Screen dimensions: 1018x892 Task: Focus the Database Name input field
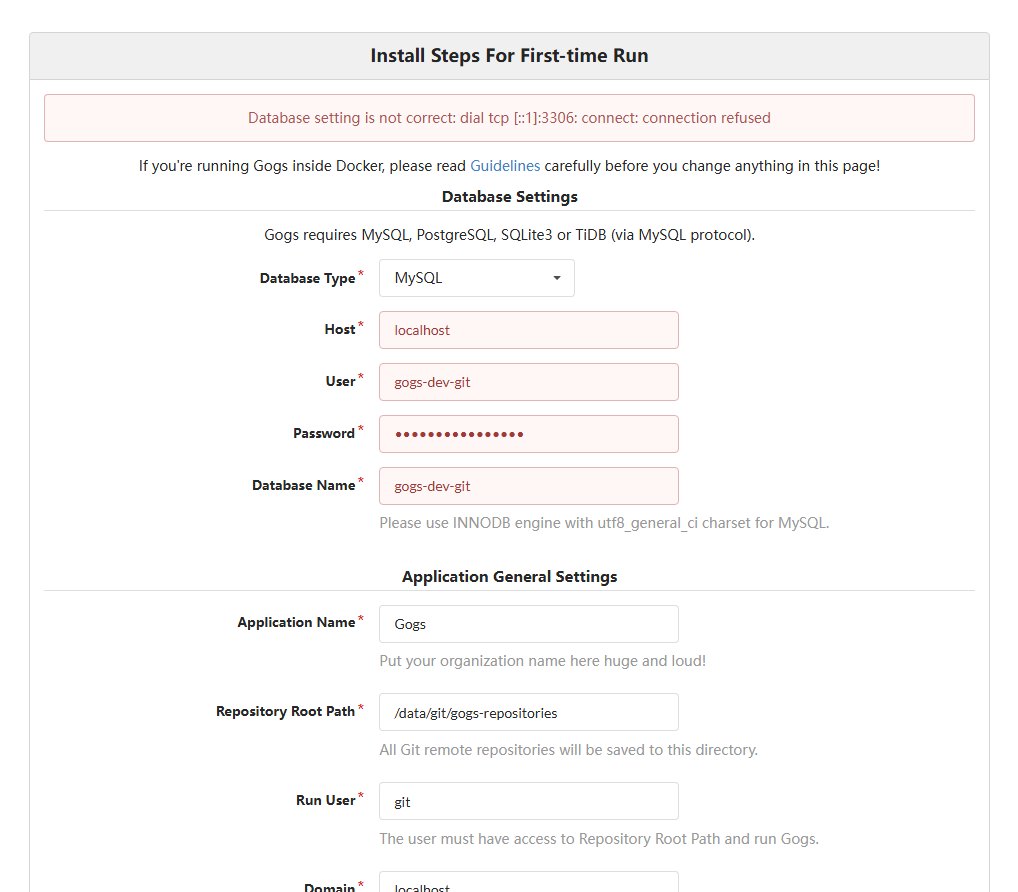pyautogui.click(x=528, y=486)
